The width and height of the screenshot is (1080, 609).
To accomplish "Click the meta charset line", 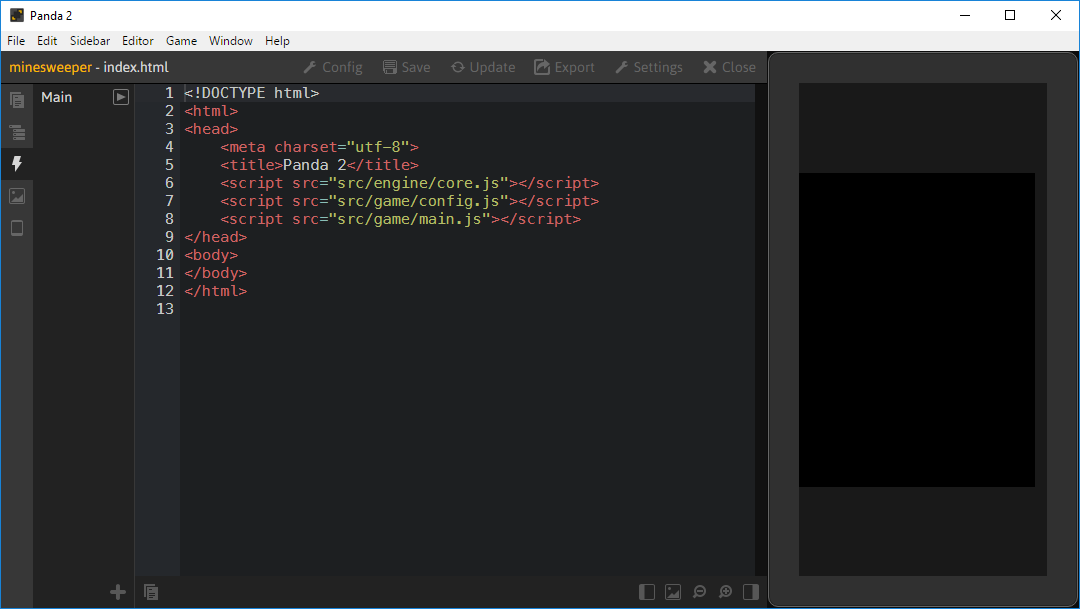I will (x=319, y=147).
